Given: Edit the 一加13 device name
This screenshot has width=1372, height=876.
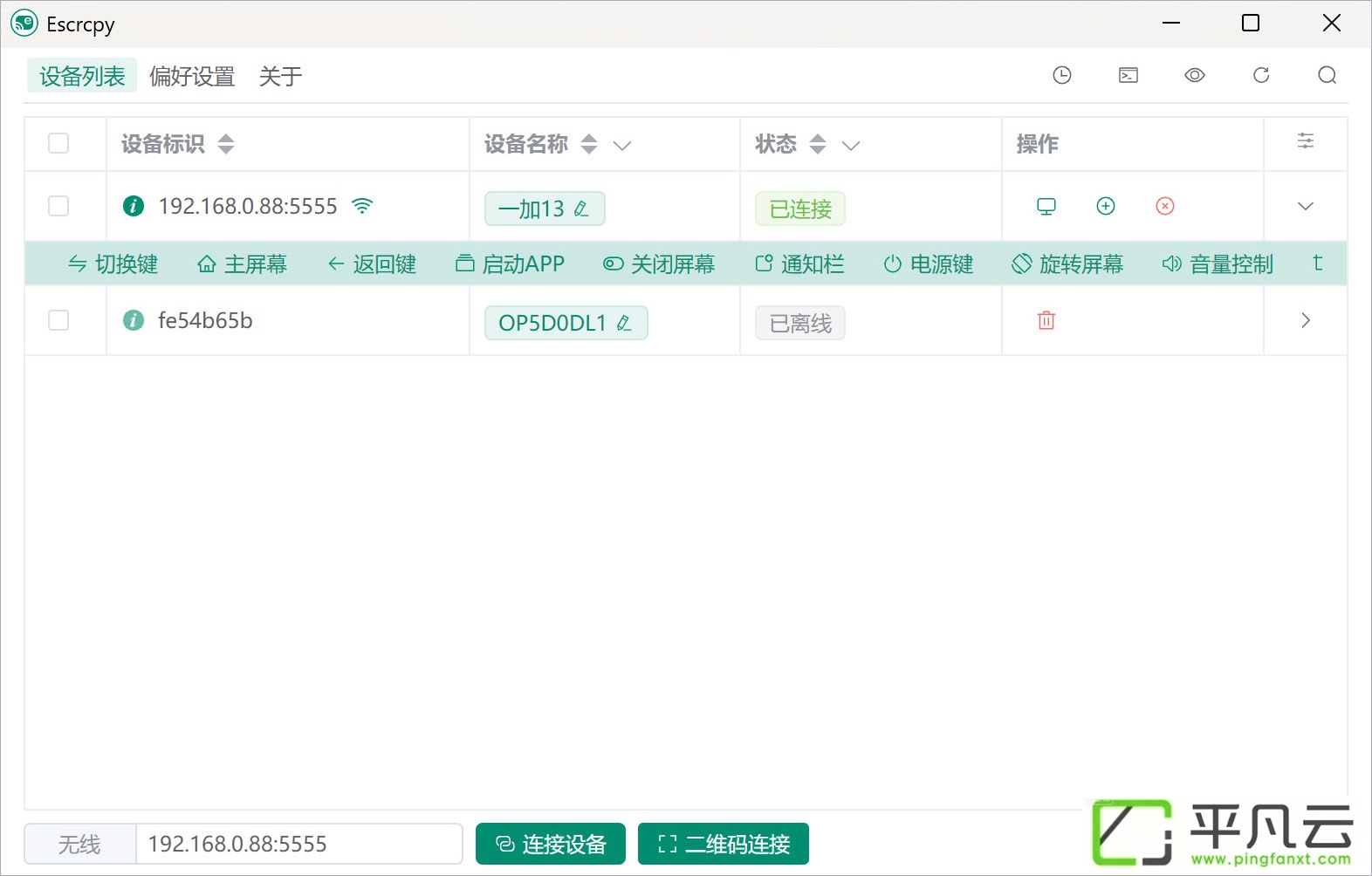Looking at the screenshot, I should tap(581, 209).
